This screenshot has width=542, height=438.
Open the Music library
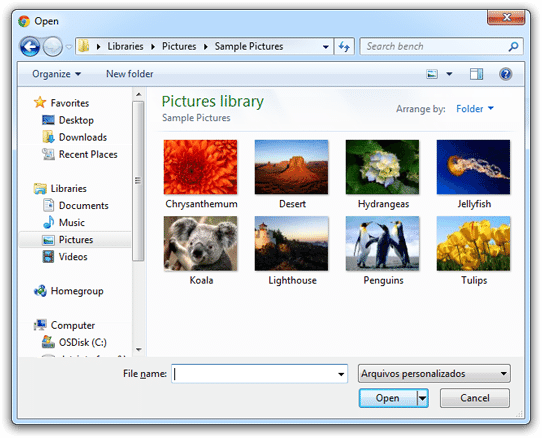(72, 223)
